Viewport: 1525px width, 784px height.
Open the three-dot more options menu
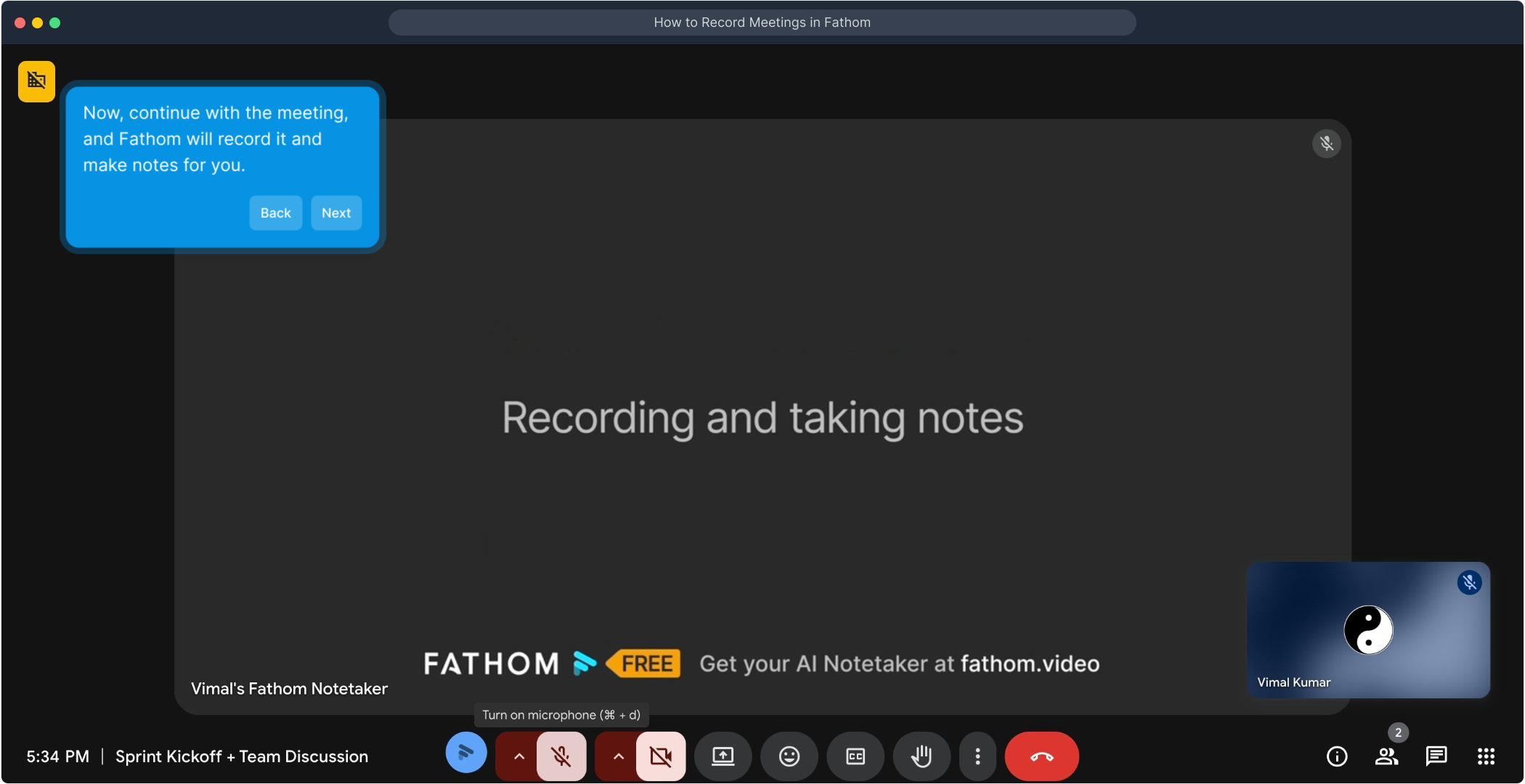click(977, 756)
